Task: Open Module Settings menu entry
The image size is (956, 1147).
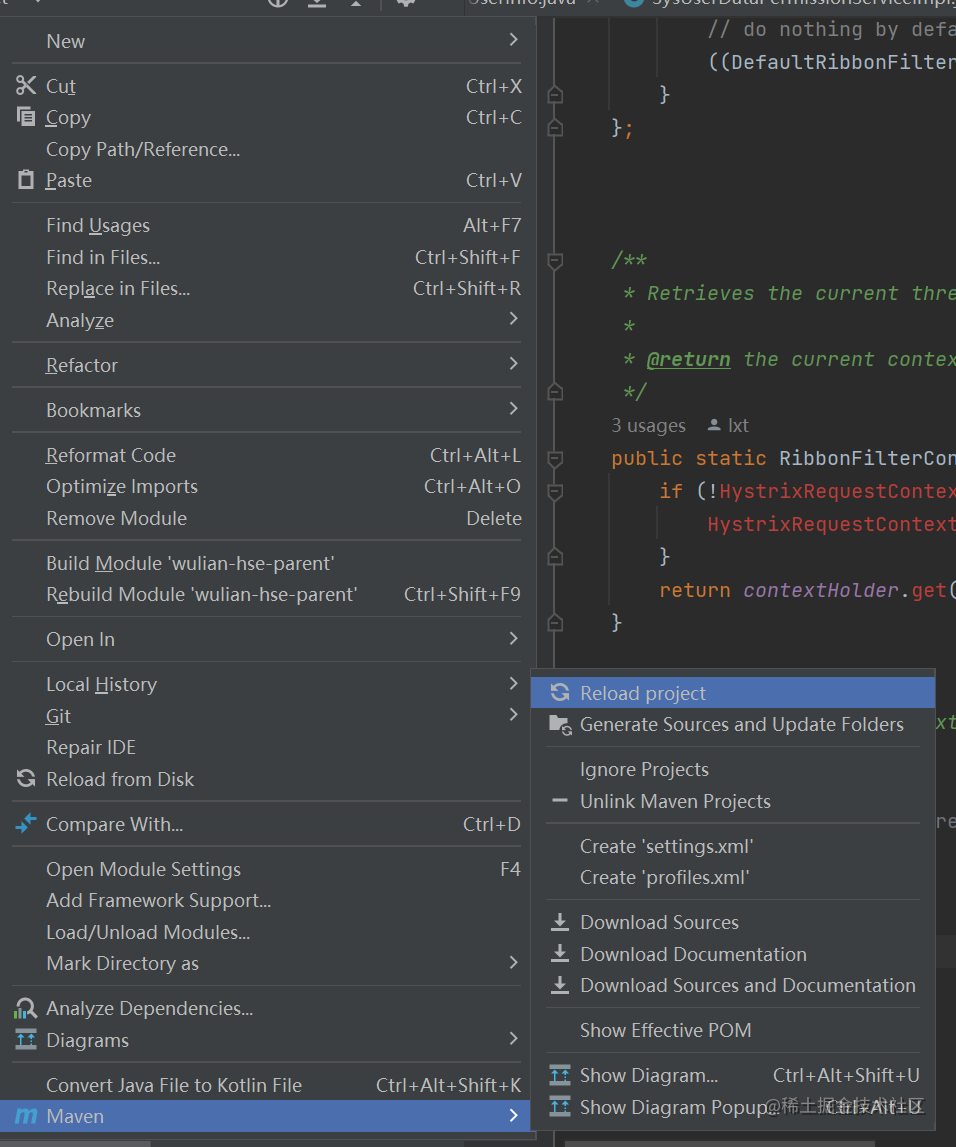Action: click(267, 869)
